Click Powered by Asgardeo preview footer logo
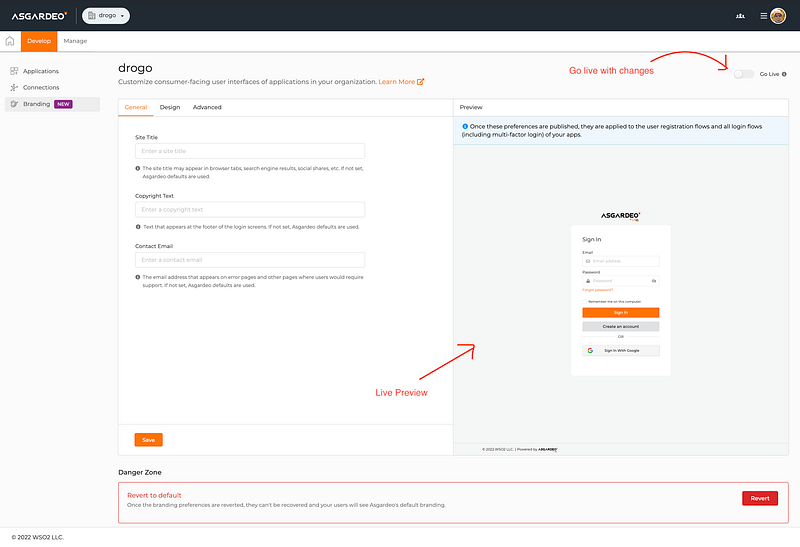800x547 pixels. coord(547,450)
